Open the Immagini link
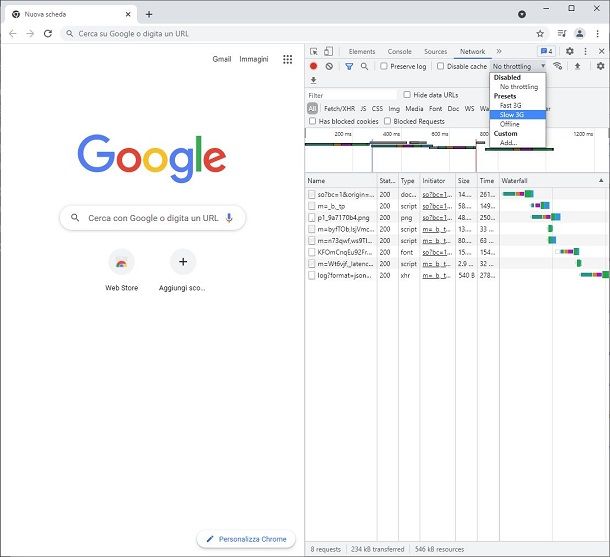Image resolution: width=610 pixels, height=557 pixels. [254, 59]
